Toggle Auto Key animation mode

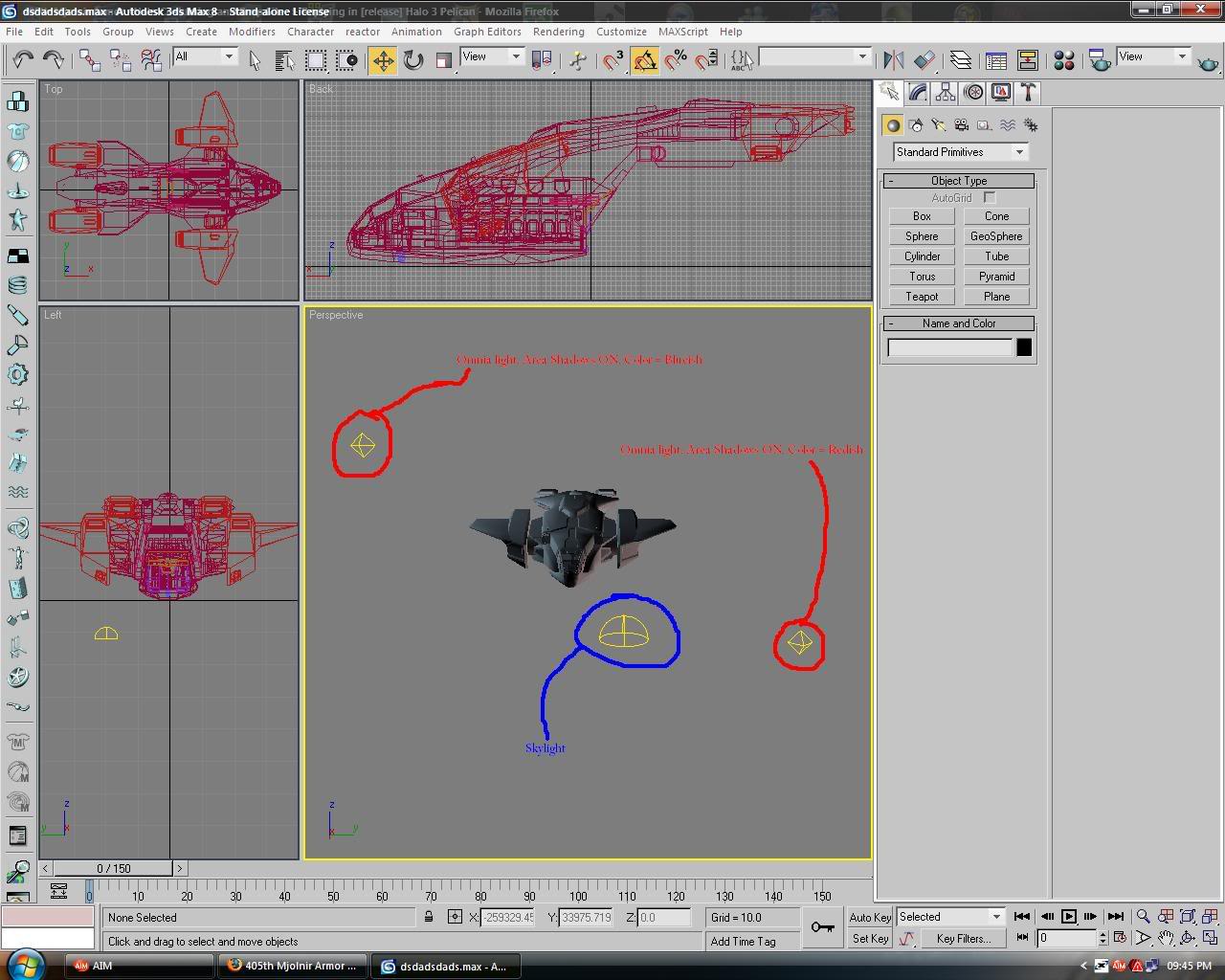click(870, 917)
